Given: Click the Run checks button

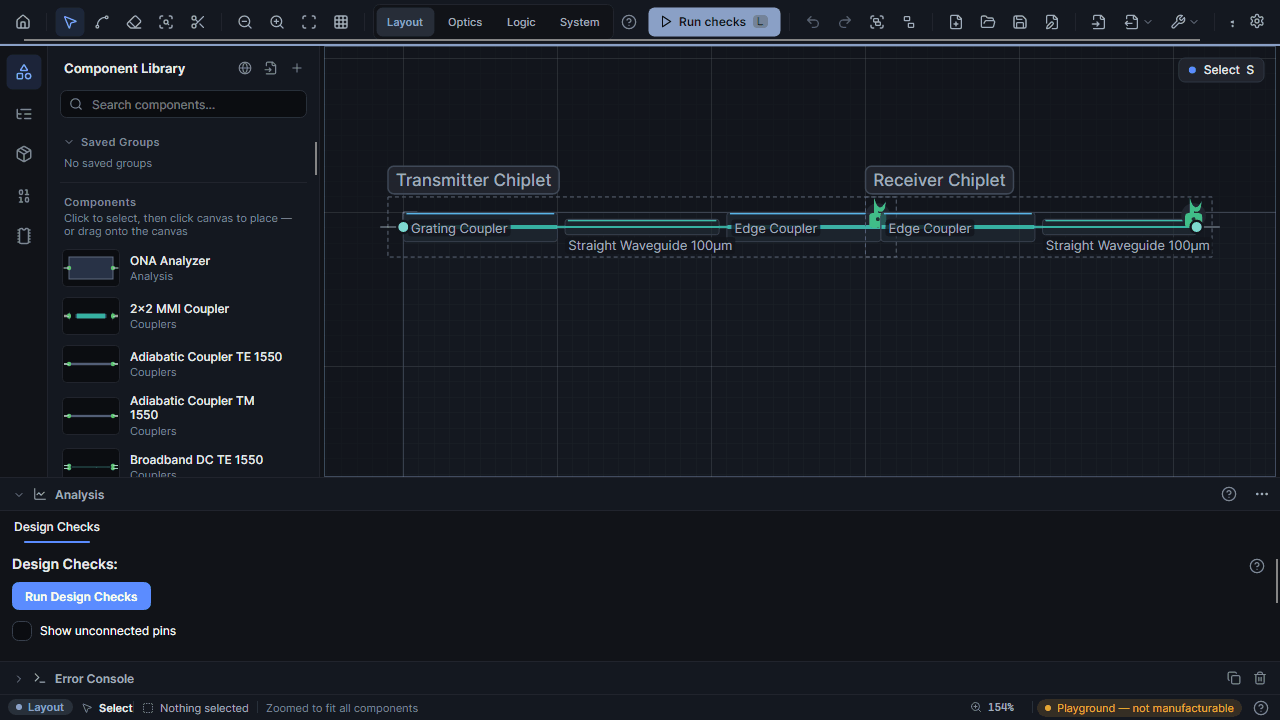Looking at the screenshot, I should 714,22.
